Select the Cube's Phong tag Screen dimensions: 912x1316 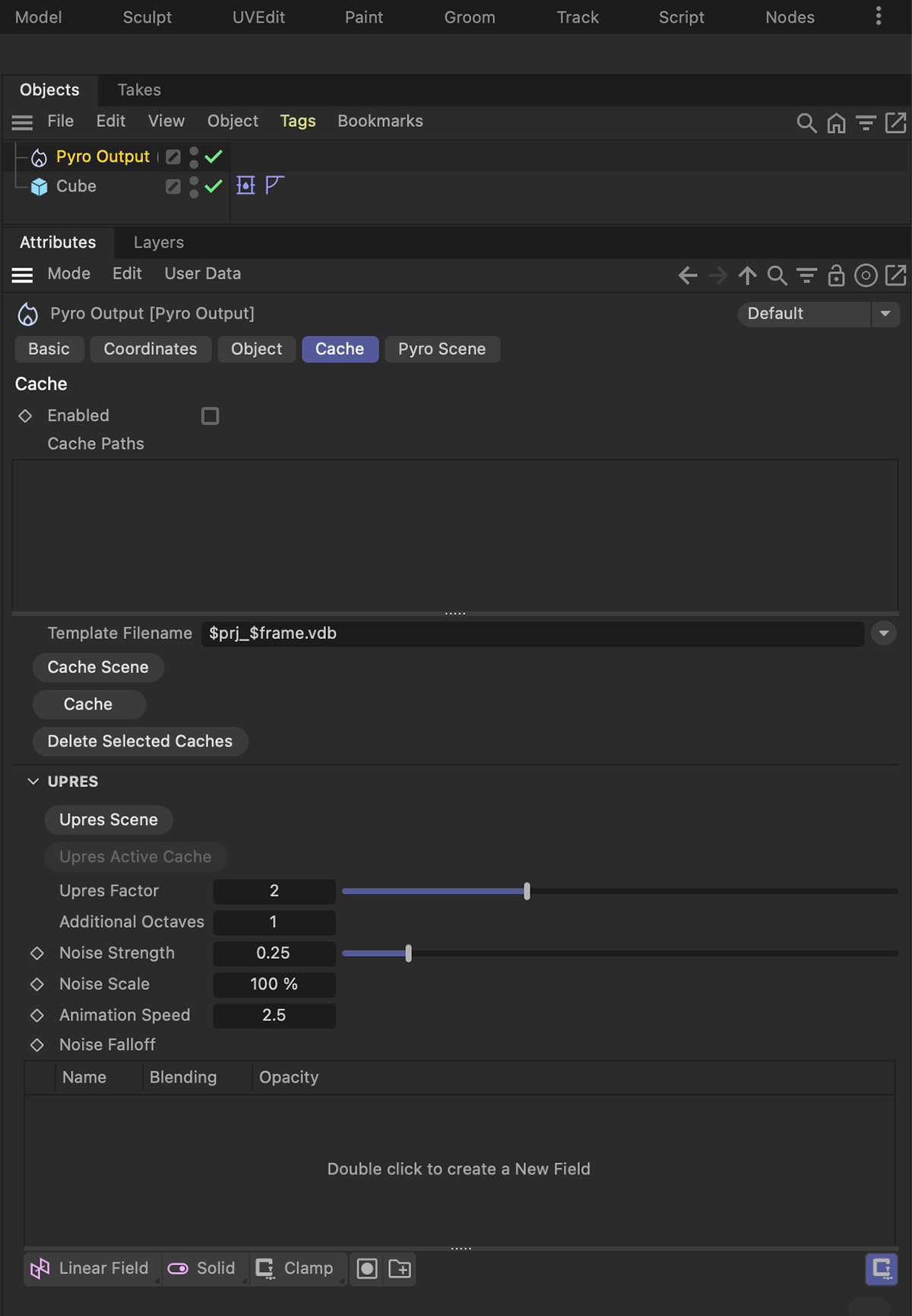tap(274, 185)
